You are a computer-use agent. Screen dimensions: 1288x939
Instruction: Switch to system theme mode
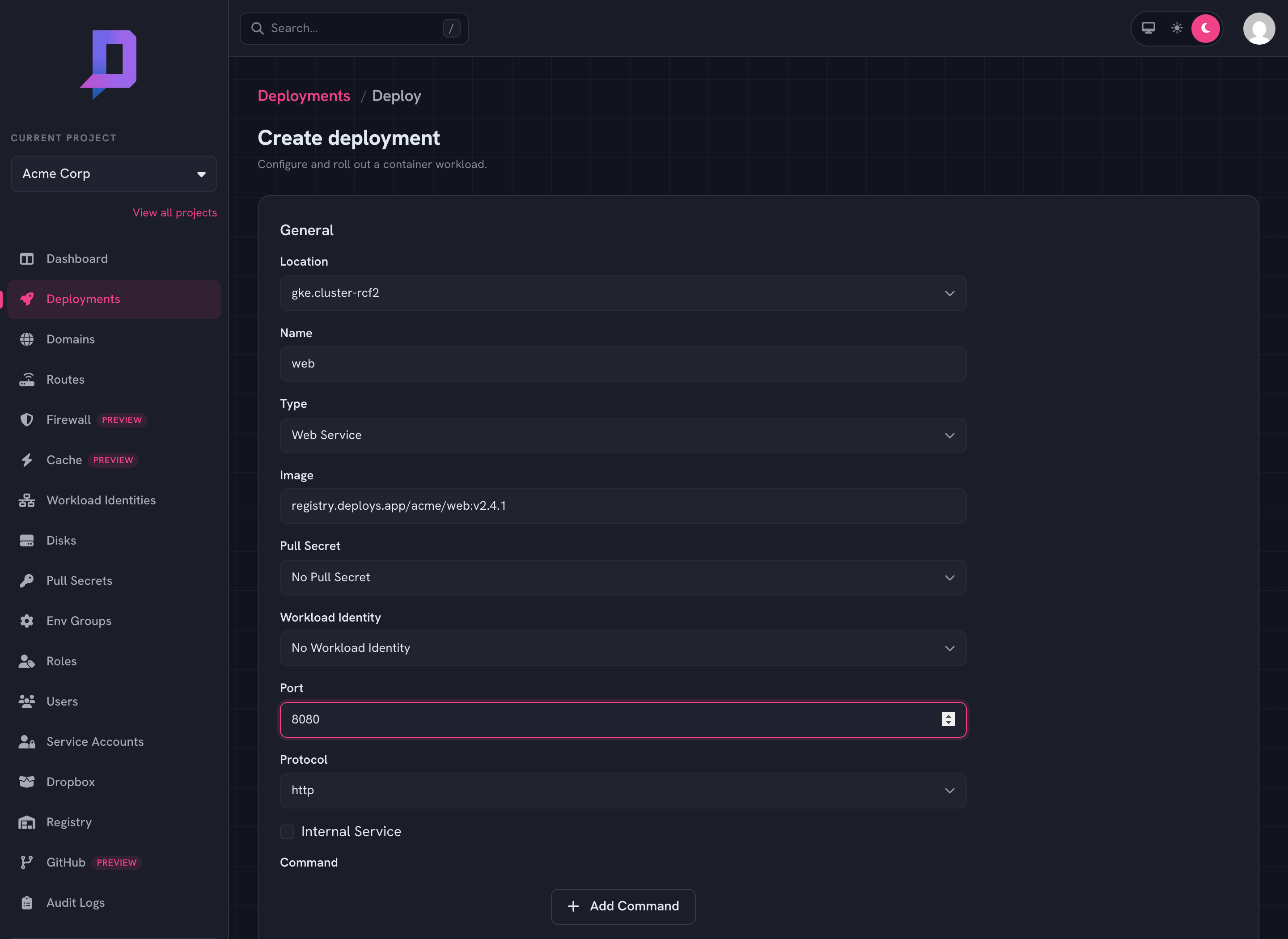(1148, 28)
